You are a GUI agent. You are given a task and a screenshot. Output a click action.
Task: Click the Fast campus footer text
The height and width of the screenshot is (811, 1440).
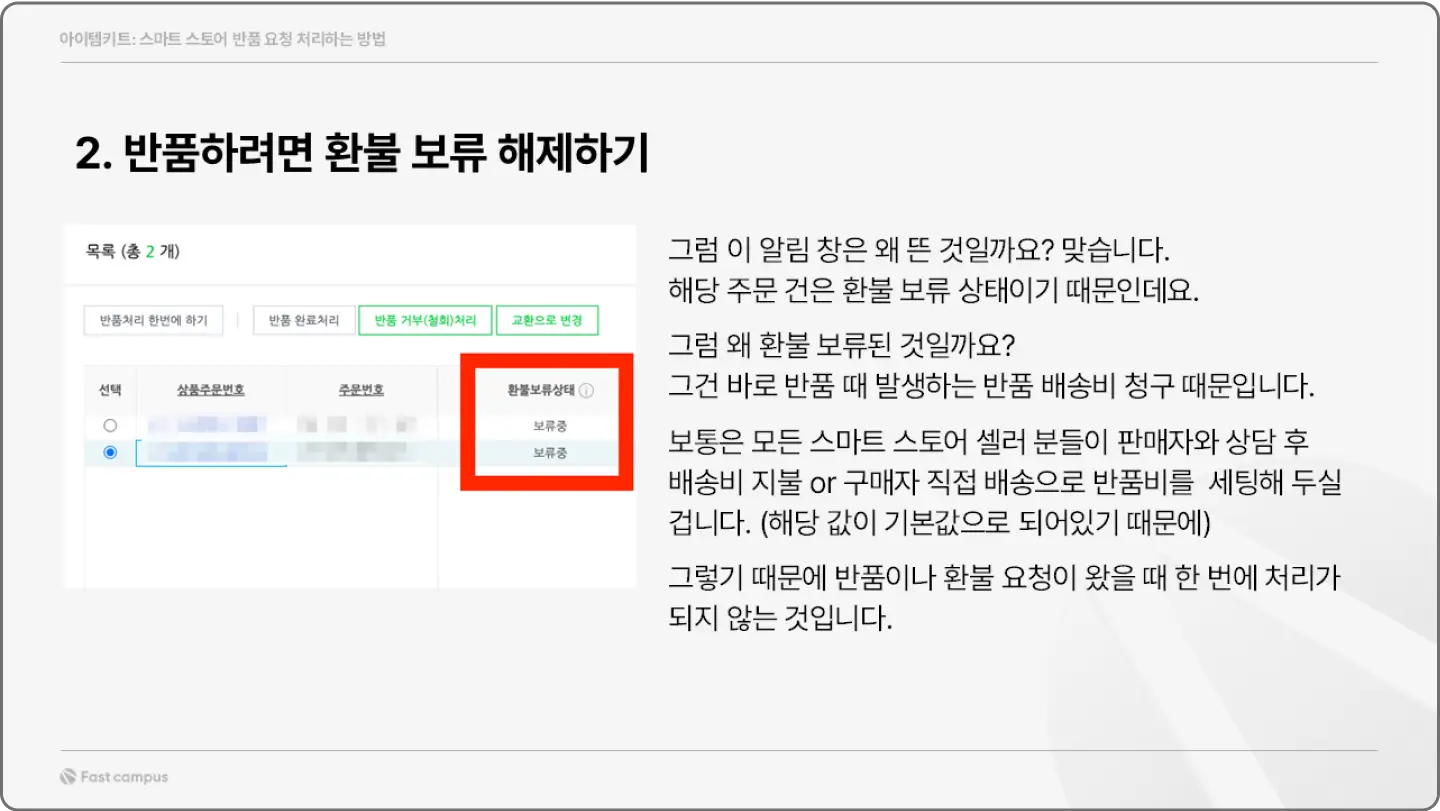pos(125,777)
